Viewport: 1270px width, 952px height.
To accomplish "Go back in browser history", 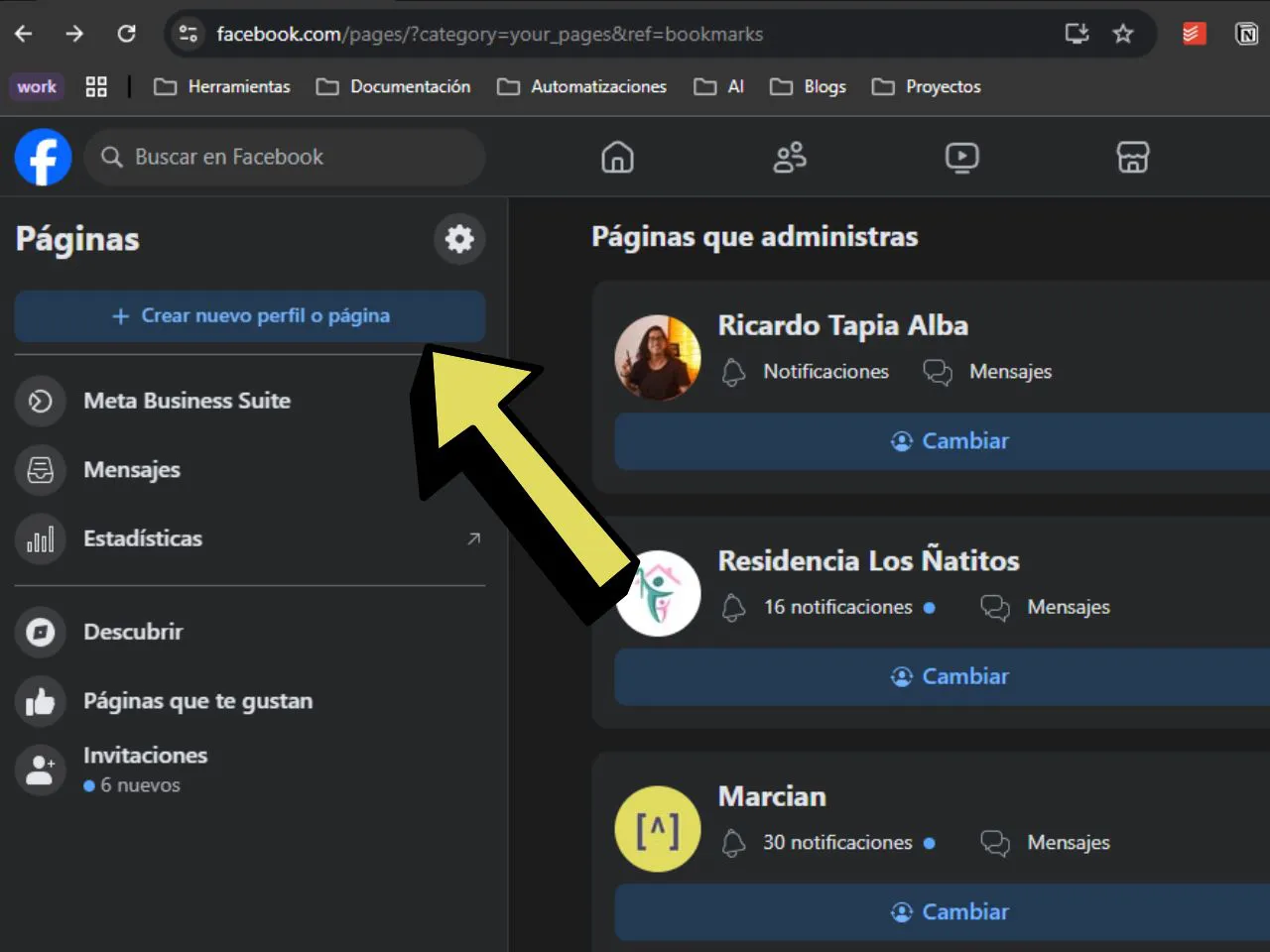I will [x=24, y=34].
